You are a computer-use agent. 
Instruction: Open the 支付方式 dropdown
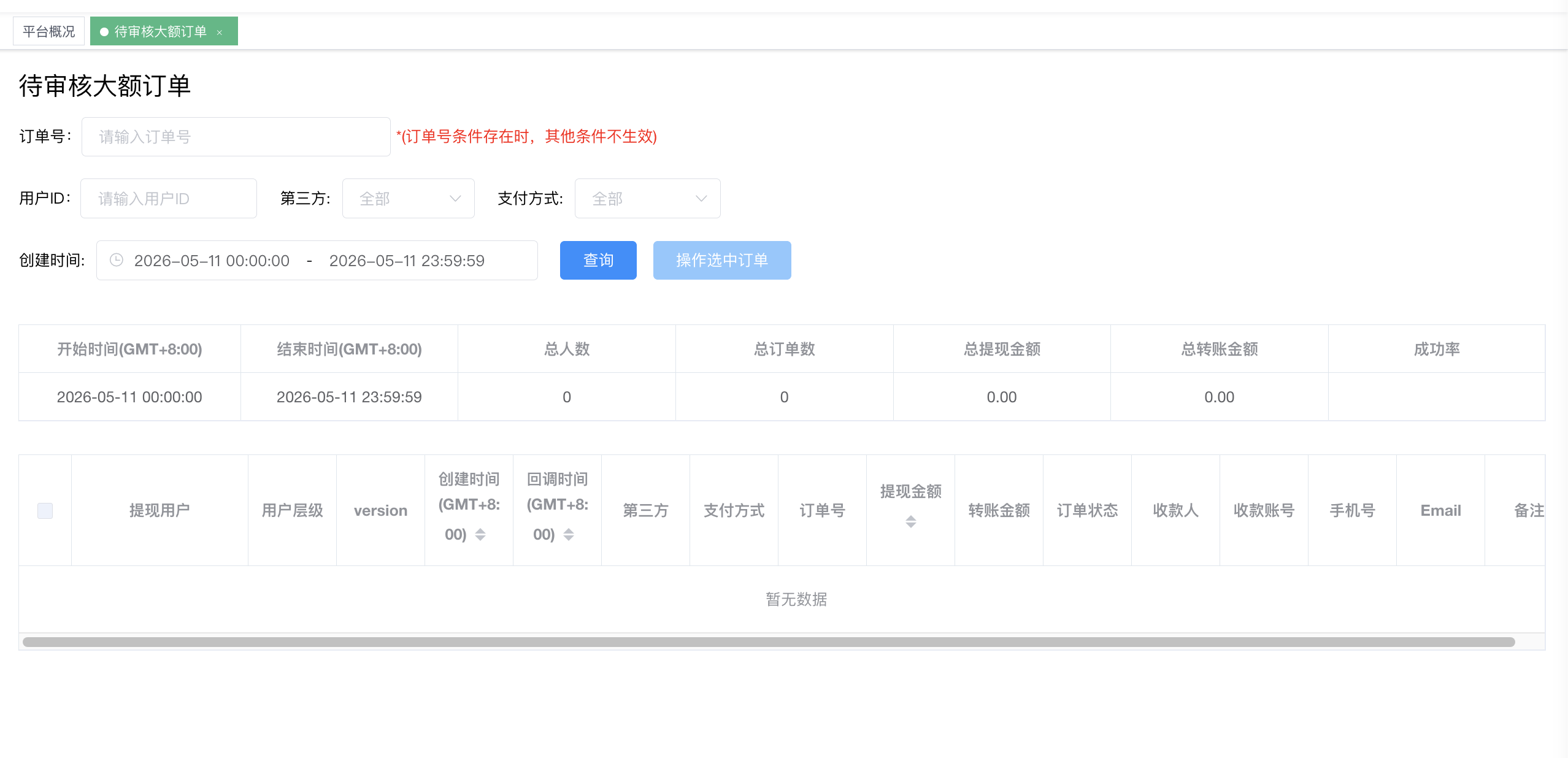(x=648, y=199)
